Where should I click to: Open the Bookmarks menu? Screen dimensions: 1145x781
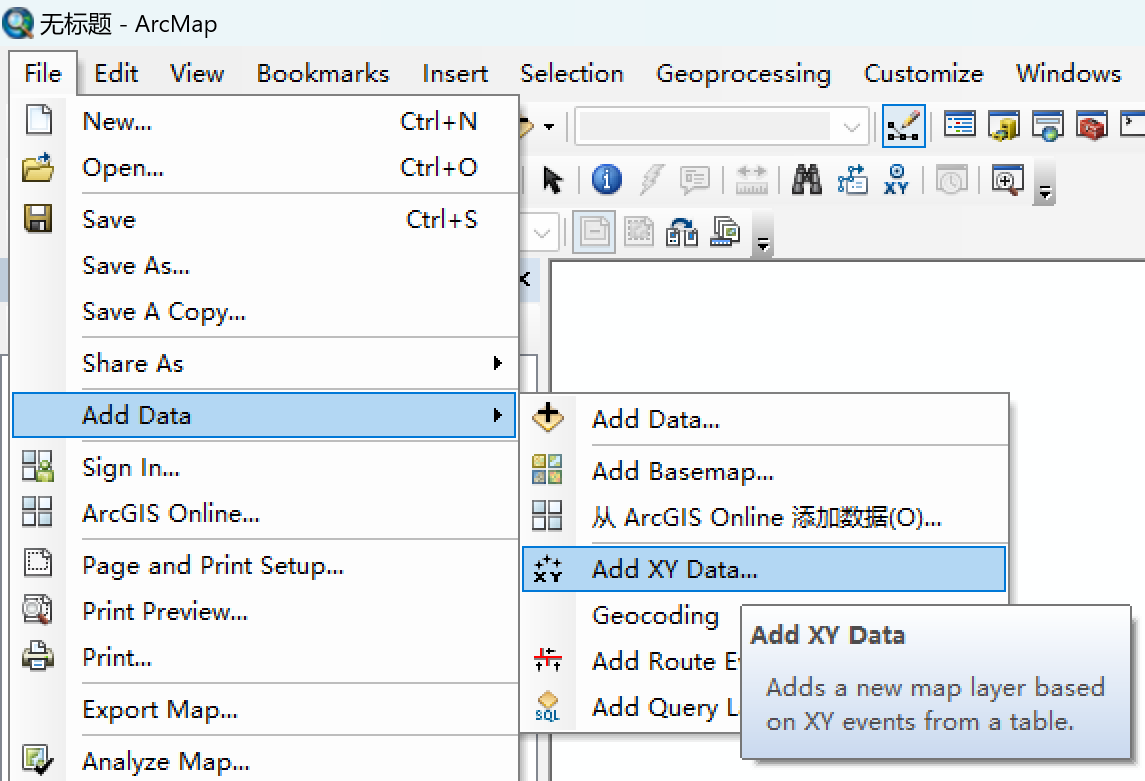[323, 73]
